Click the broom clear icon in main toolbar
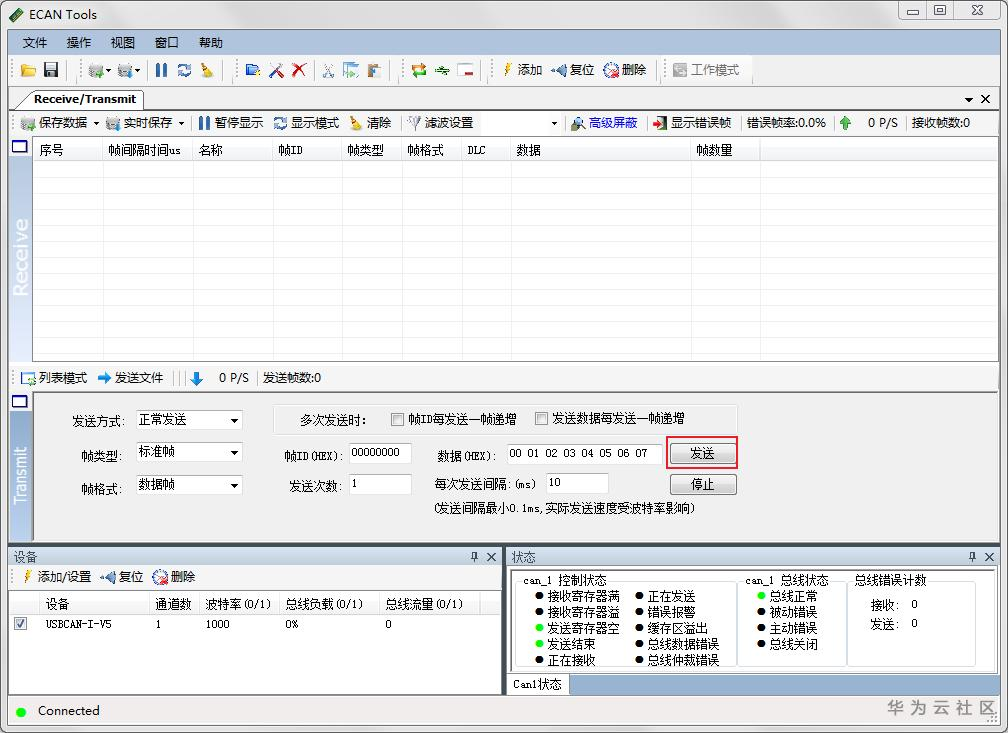 point(207,69)
